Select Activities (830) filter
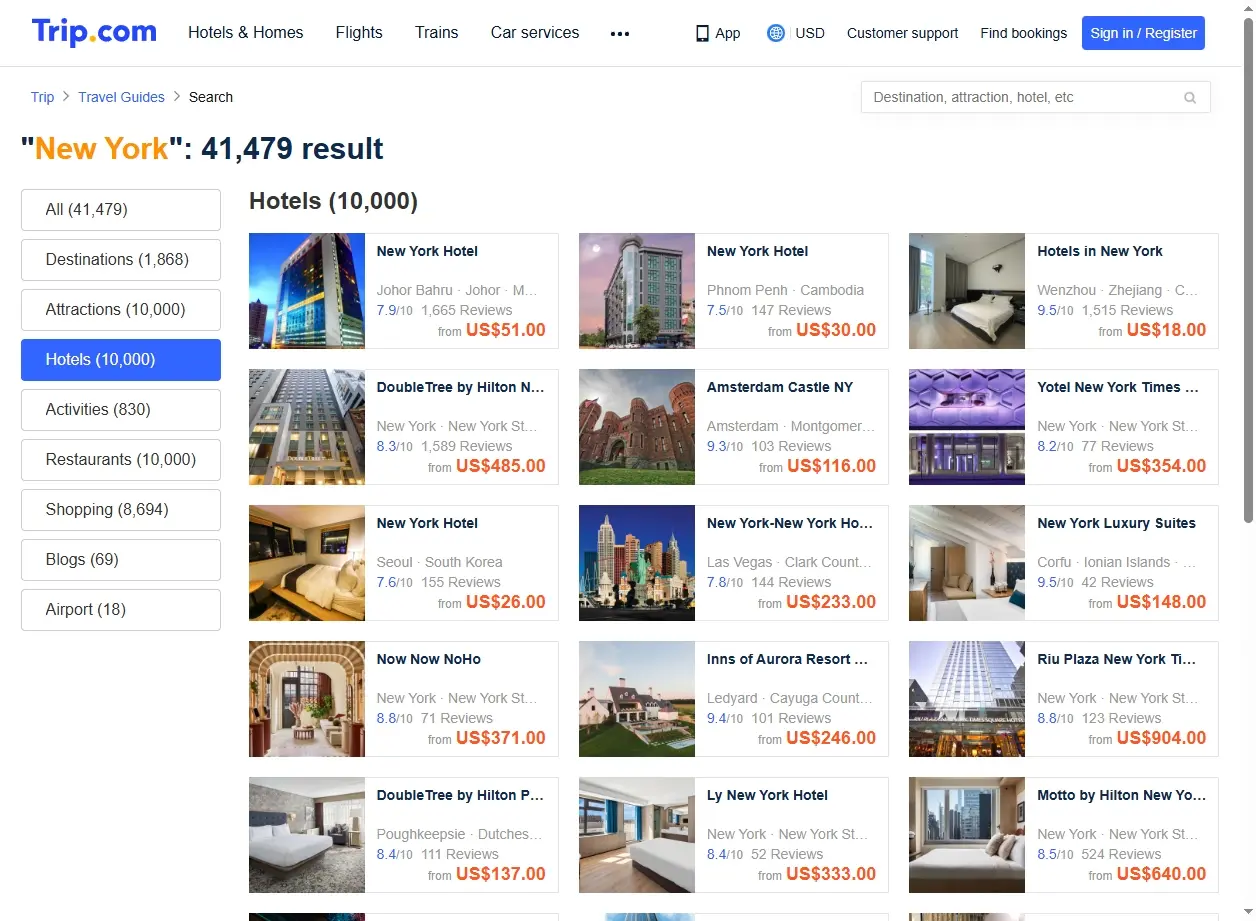1256x921 pixels. click(121, 410)
